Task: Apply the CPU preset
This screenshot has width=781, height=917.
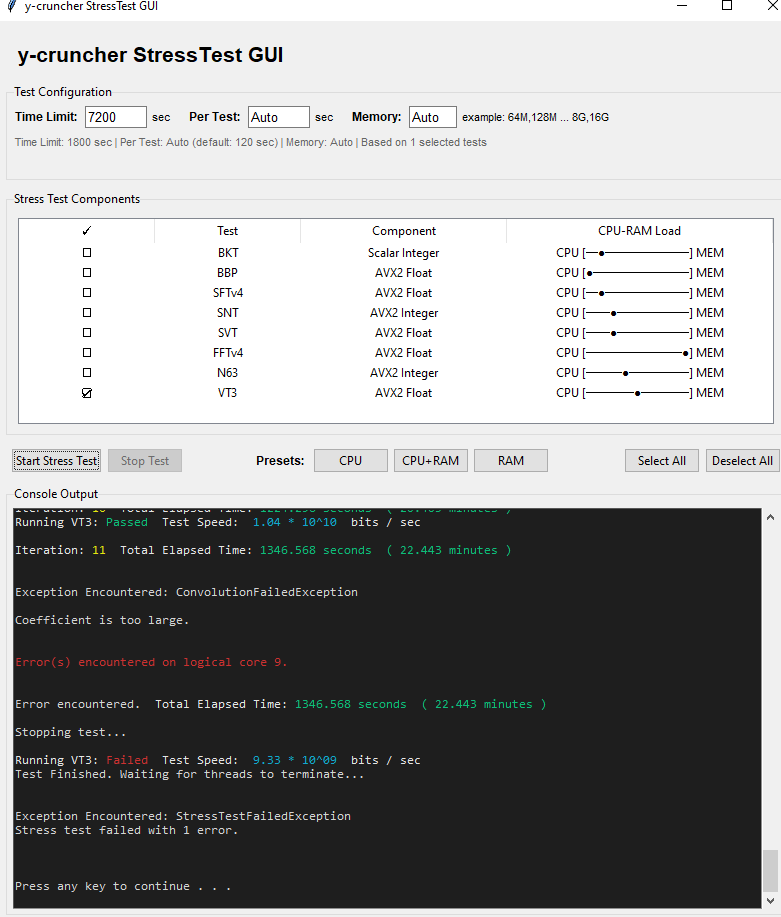Action: point(350,461)
